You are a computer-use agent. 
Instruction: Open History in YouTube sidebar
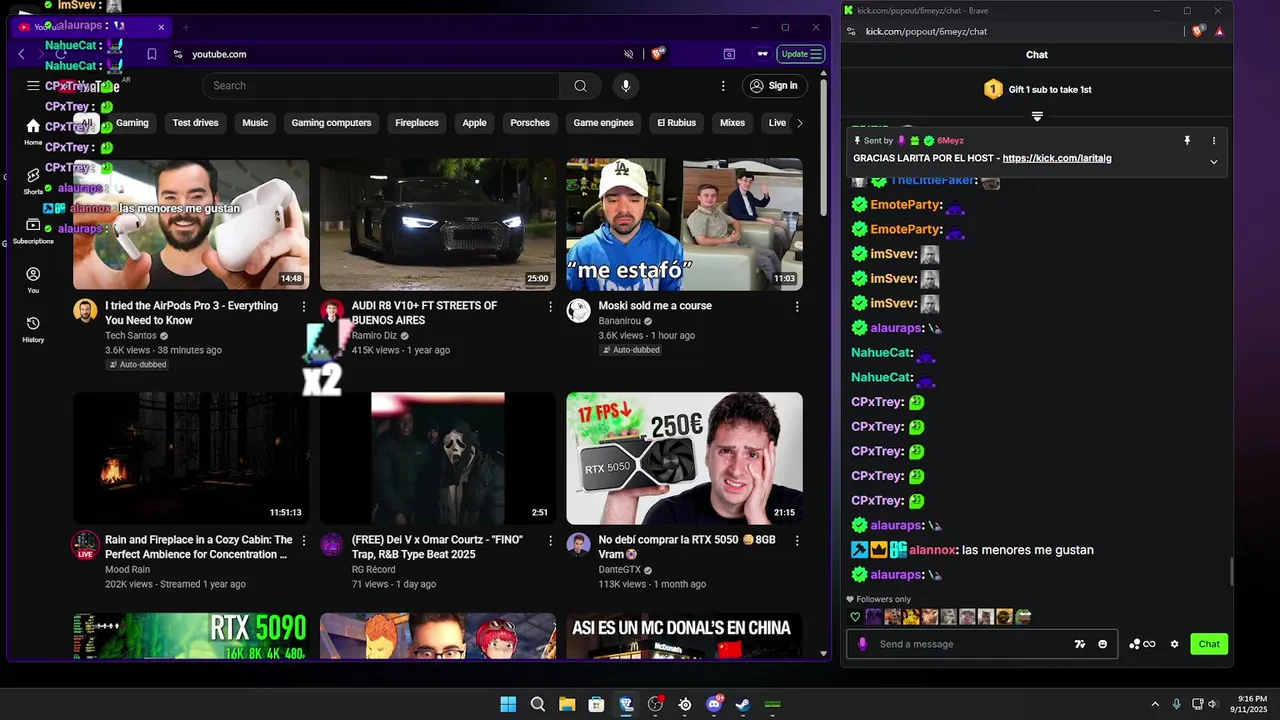coord(33,329)
